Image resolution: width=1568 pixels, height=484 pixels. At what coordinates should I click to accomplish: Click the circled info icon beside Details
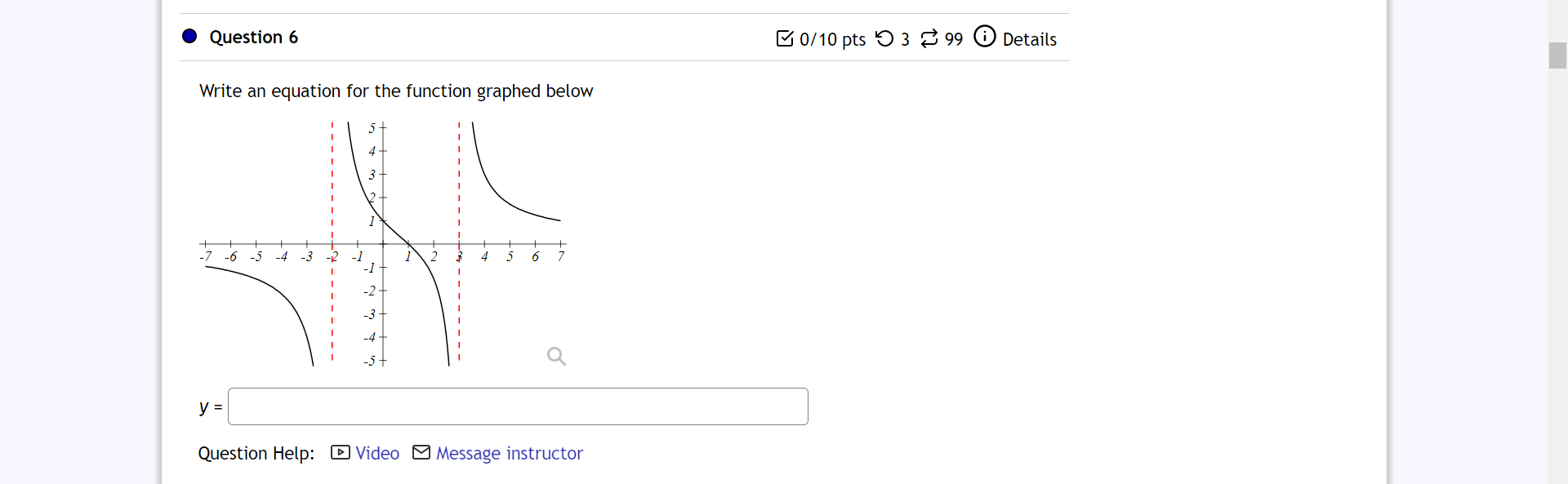click(x=985, y=37)
